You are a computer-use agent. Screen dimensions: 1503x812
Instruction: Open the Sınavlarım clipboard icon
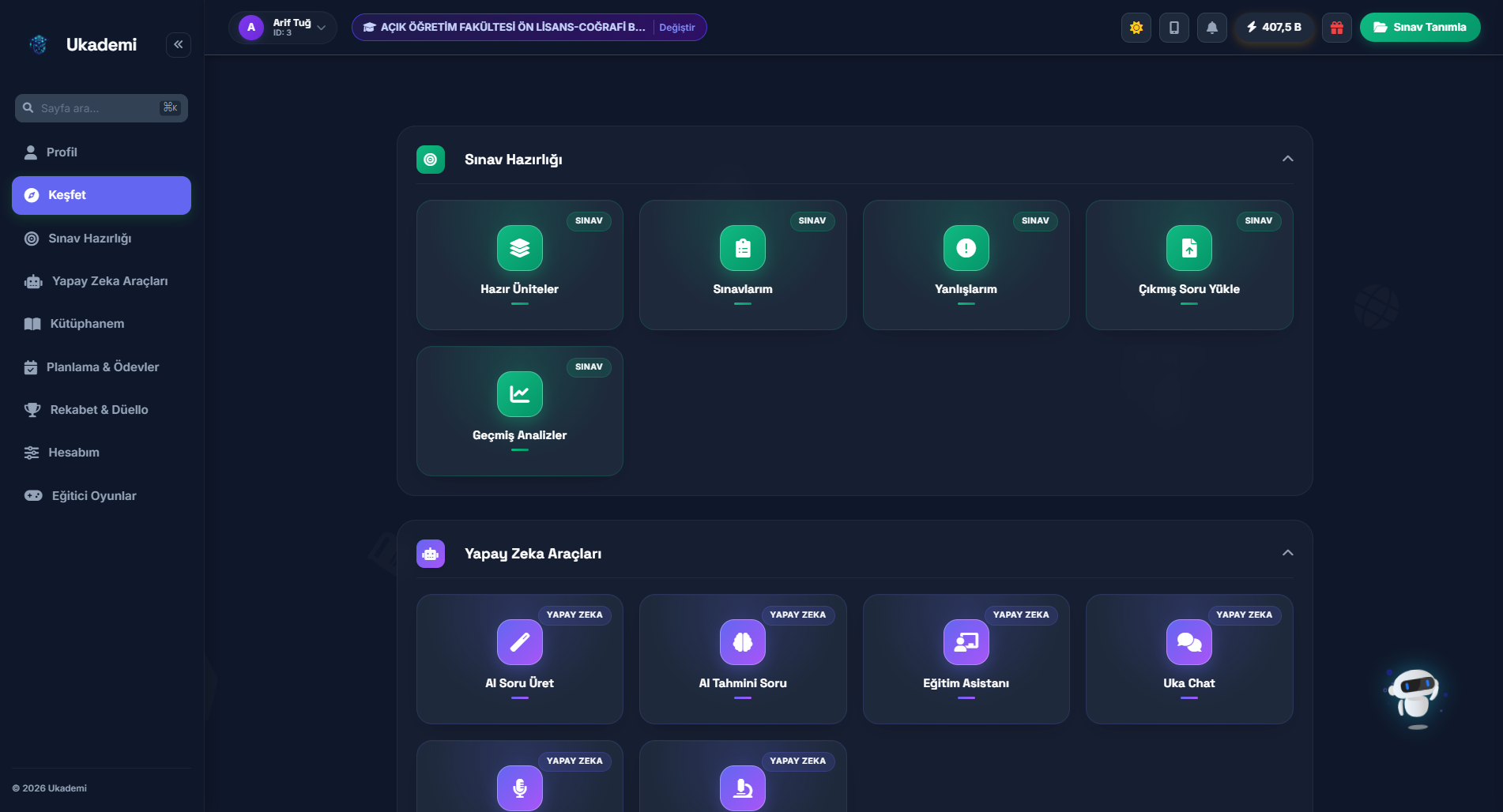pos(743,248)
